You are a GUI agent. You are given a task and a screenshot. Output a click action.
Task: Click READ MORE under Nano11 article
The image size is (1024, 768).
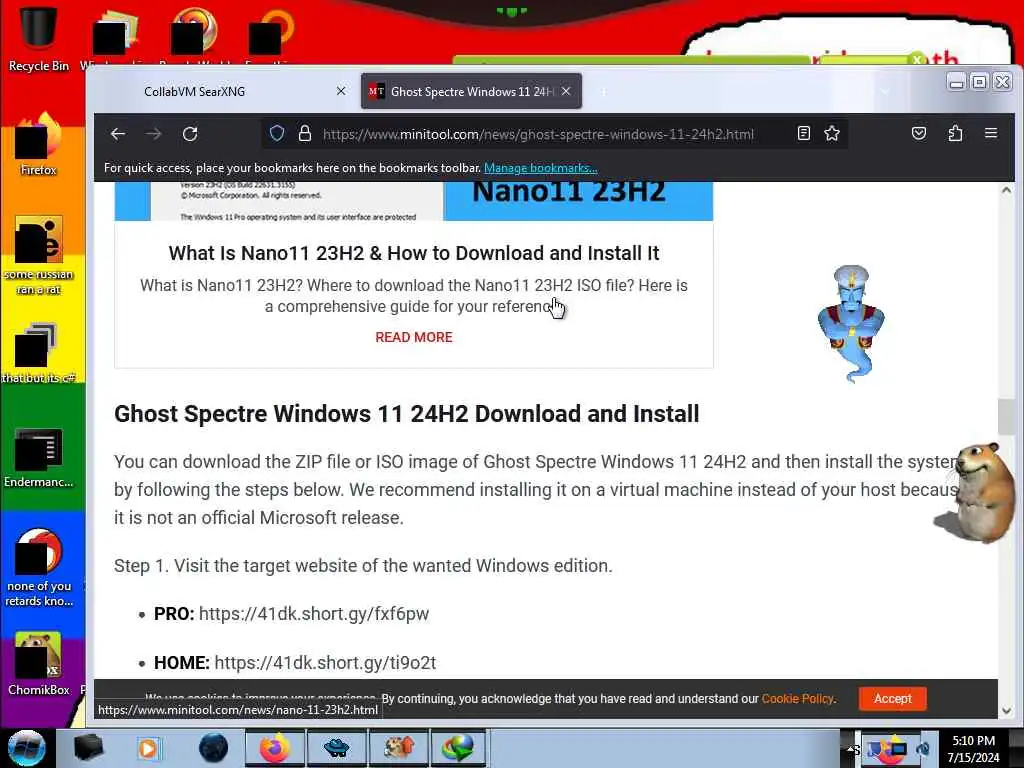[414, 337]
